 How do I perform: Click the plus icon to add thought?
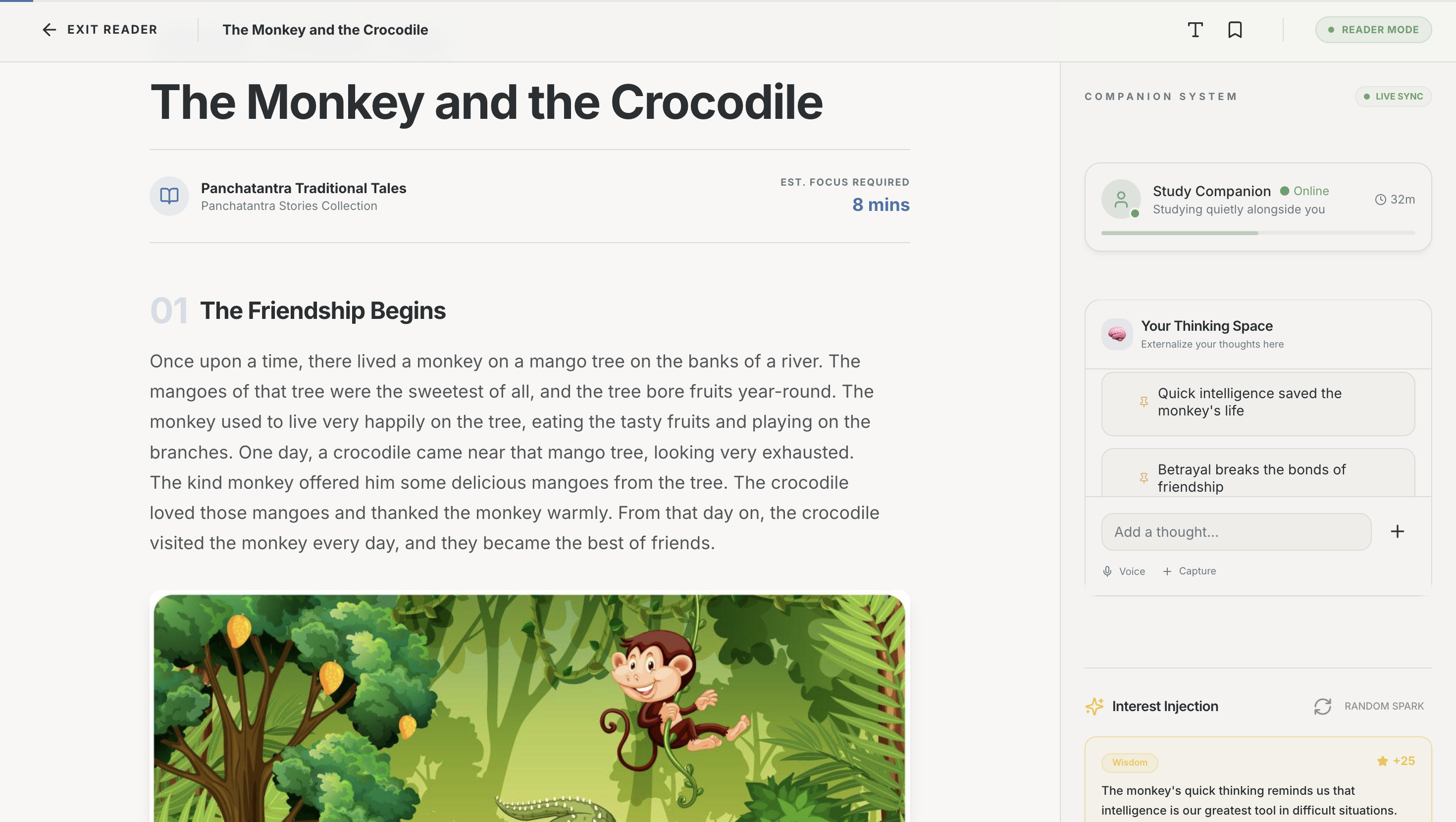pyautogui.click(x=1397, y=531)
